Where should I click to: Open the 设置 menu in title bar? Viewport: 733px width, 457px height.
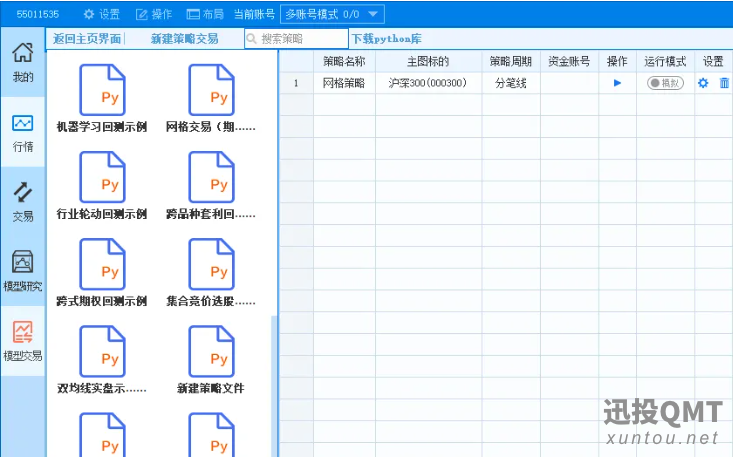[x=101, y=14]
